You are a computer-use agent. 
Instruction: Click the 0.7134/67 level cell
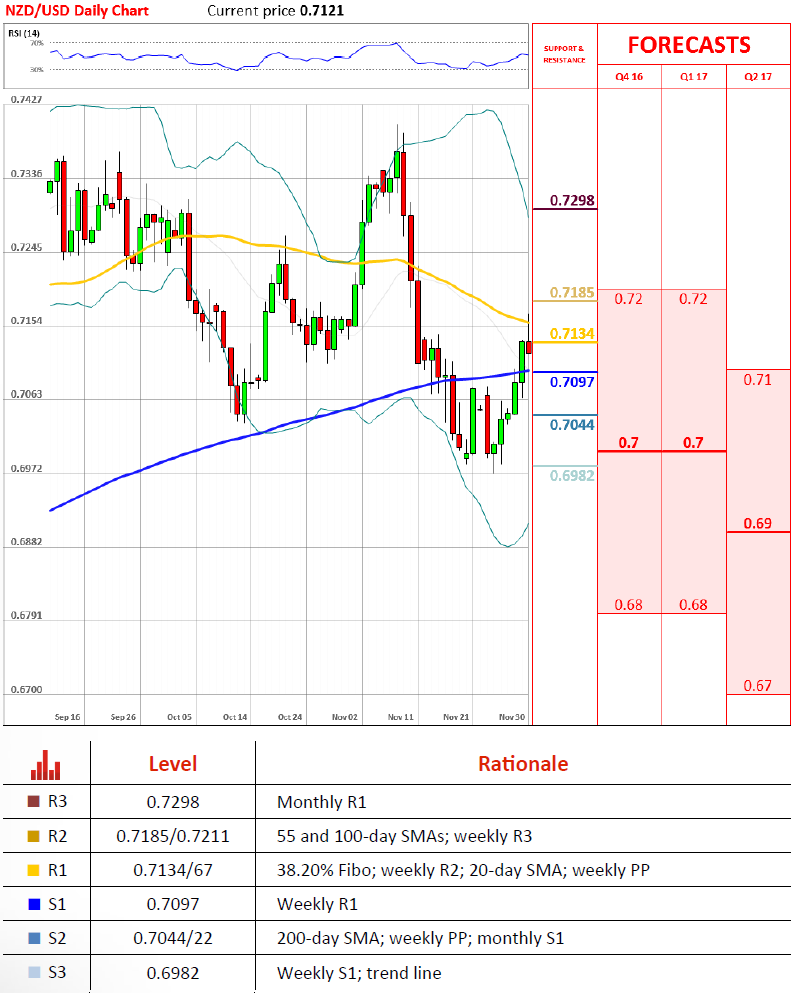(173, 871)
